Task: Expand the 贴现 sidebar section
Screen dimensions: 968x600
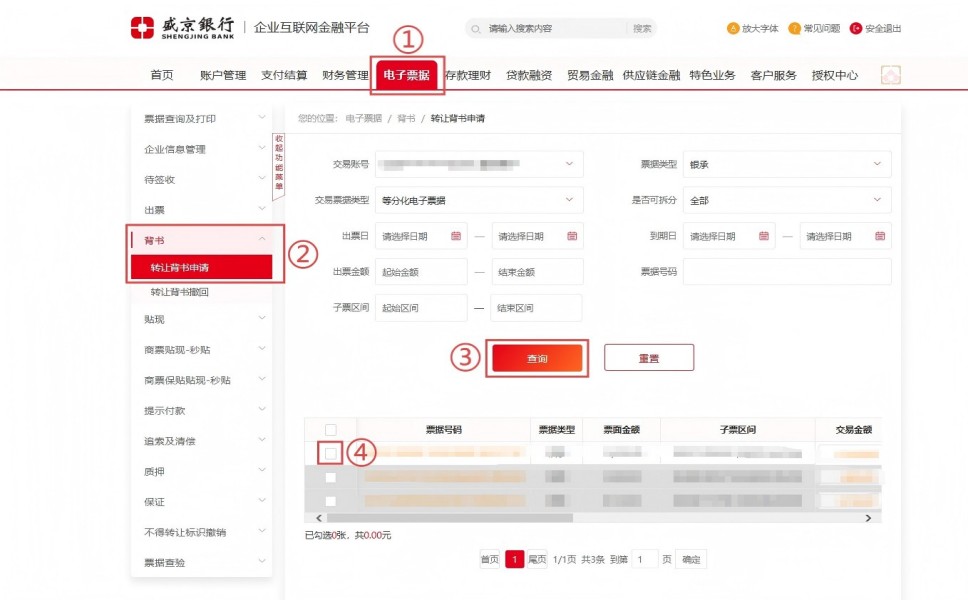Action: click(x=201, y=319)
